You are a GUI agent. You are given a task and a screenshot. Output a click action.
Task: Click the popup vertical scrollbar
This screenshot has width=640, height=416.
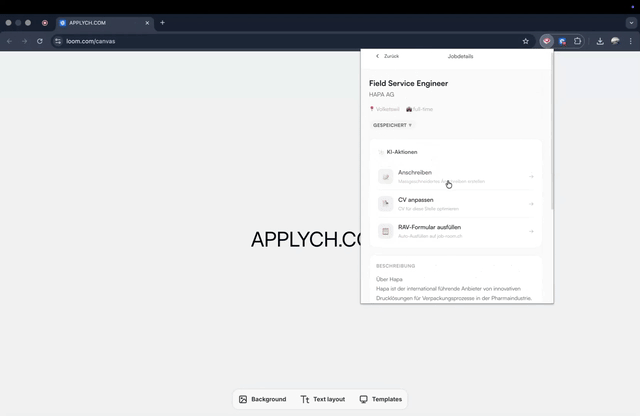(552, 131)
